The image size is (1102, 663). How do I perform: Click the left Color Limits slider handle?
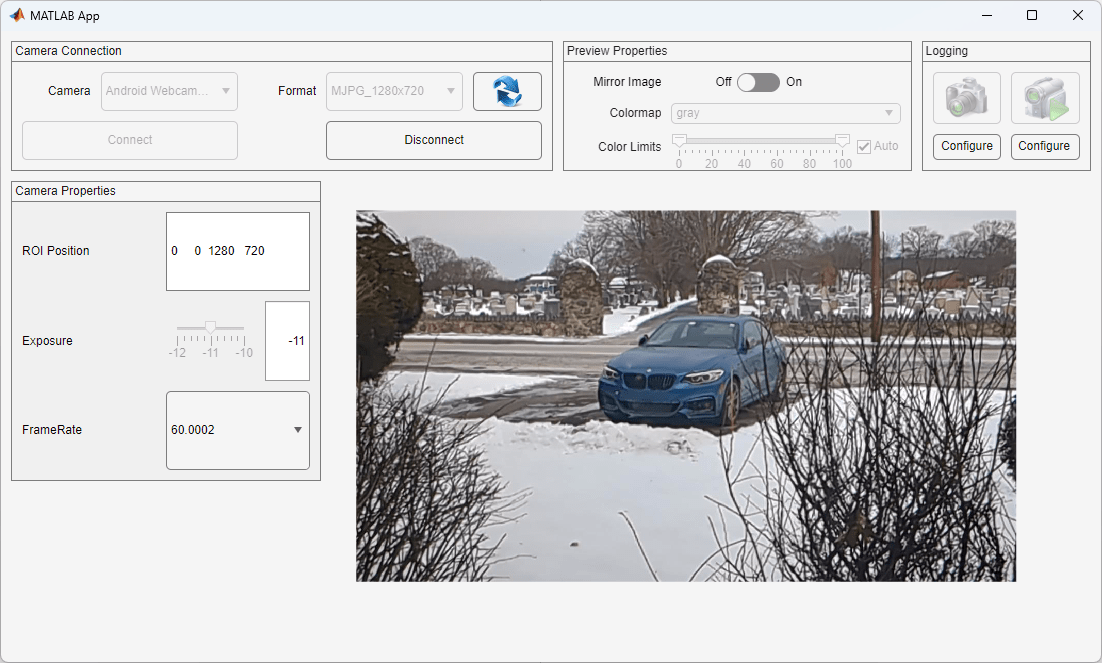[679, 140]
